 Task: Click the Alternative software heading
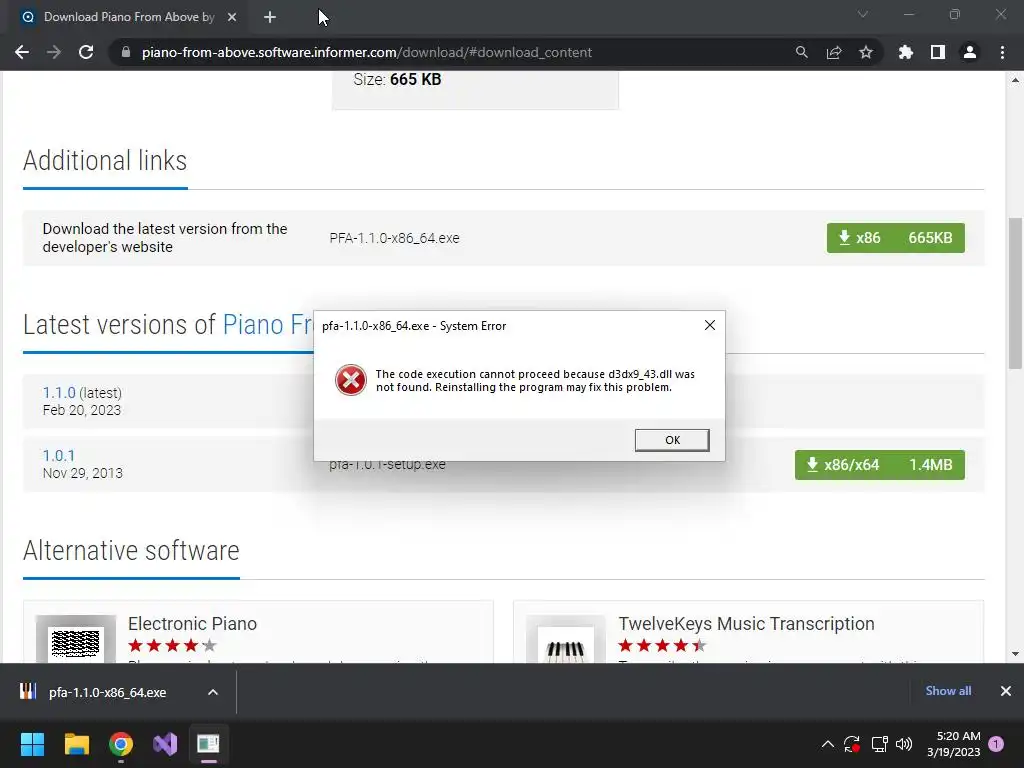click(131, 551)
